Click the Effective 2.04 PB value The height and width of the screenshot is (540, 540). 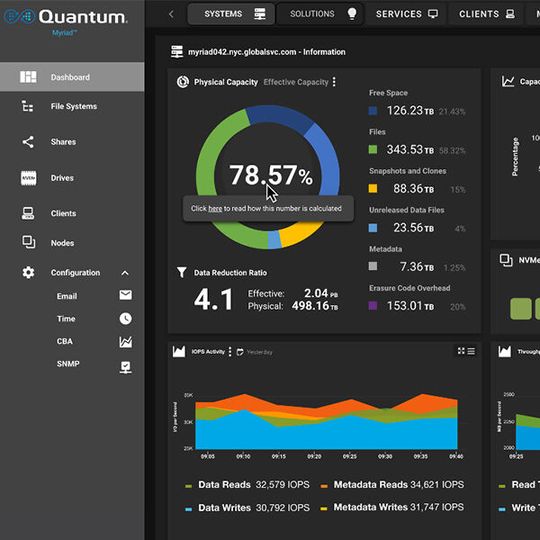coord(321,293)
